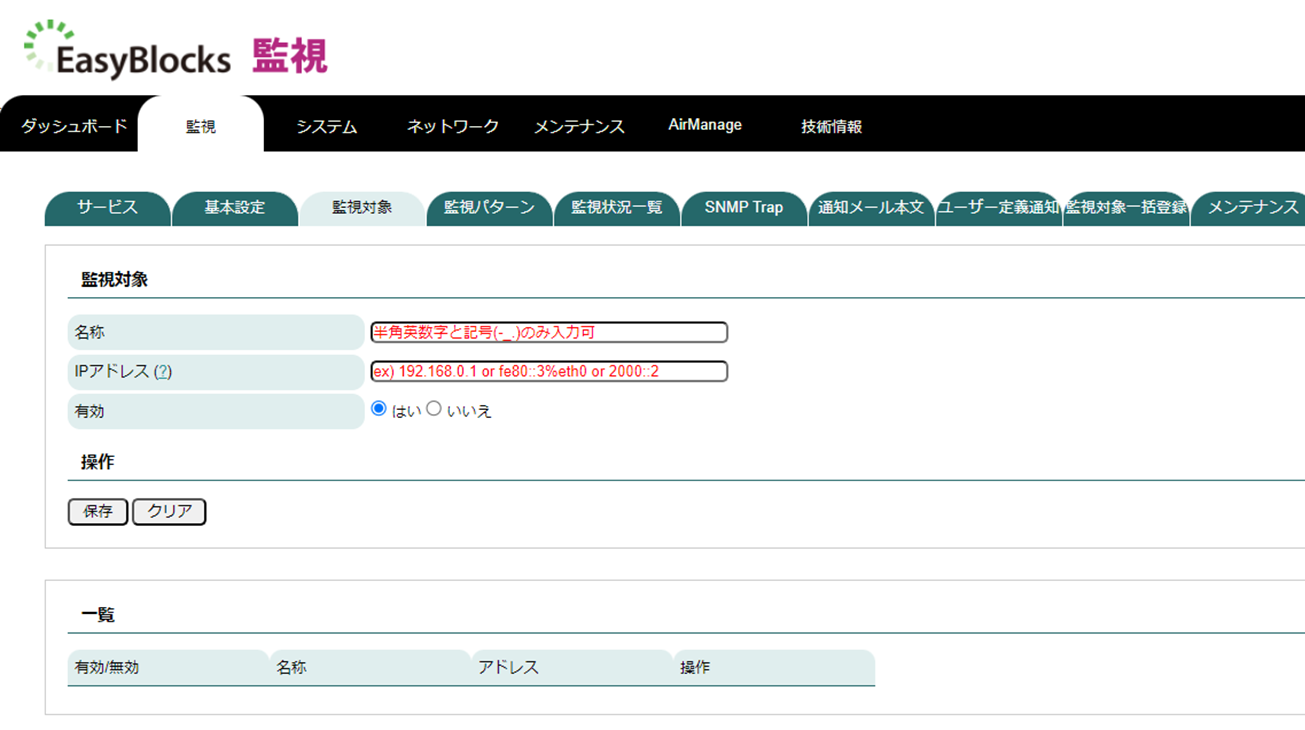Select the ユーザー定義通知 sub-tab

[998, 208]
